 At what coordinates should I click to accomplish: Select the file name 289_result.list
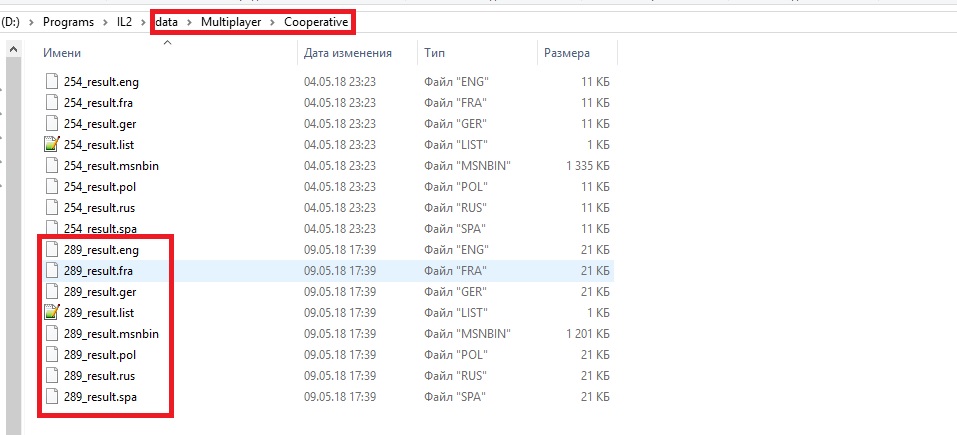coord(99,313)
